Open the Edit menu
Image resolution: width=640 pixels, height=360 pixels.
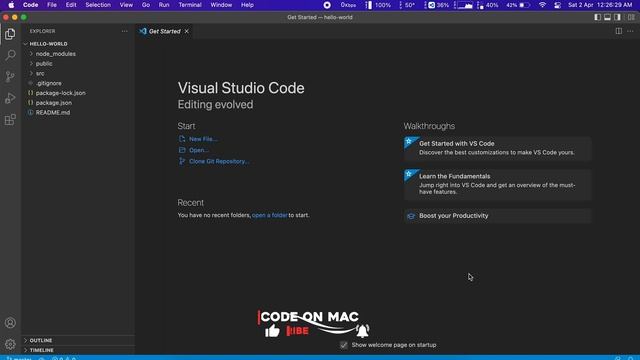(71, 5)
